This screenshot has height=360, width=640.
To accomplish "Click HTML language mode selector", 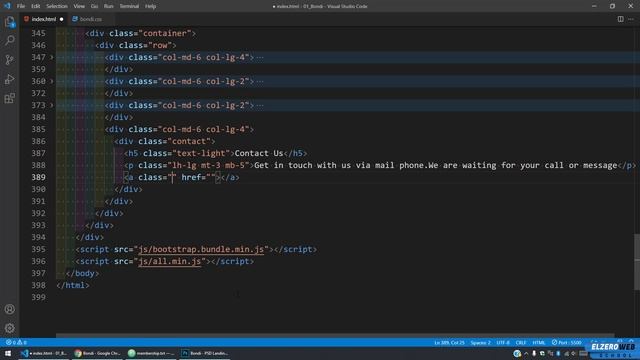I will (539, 342).
